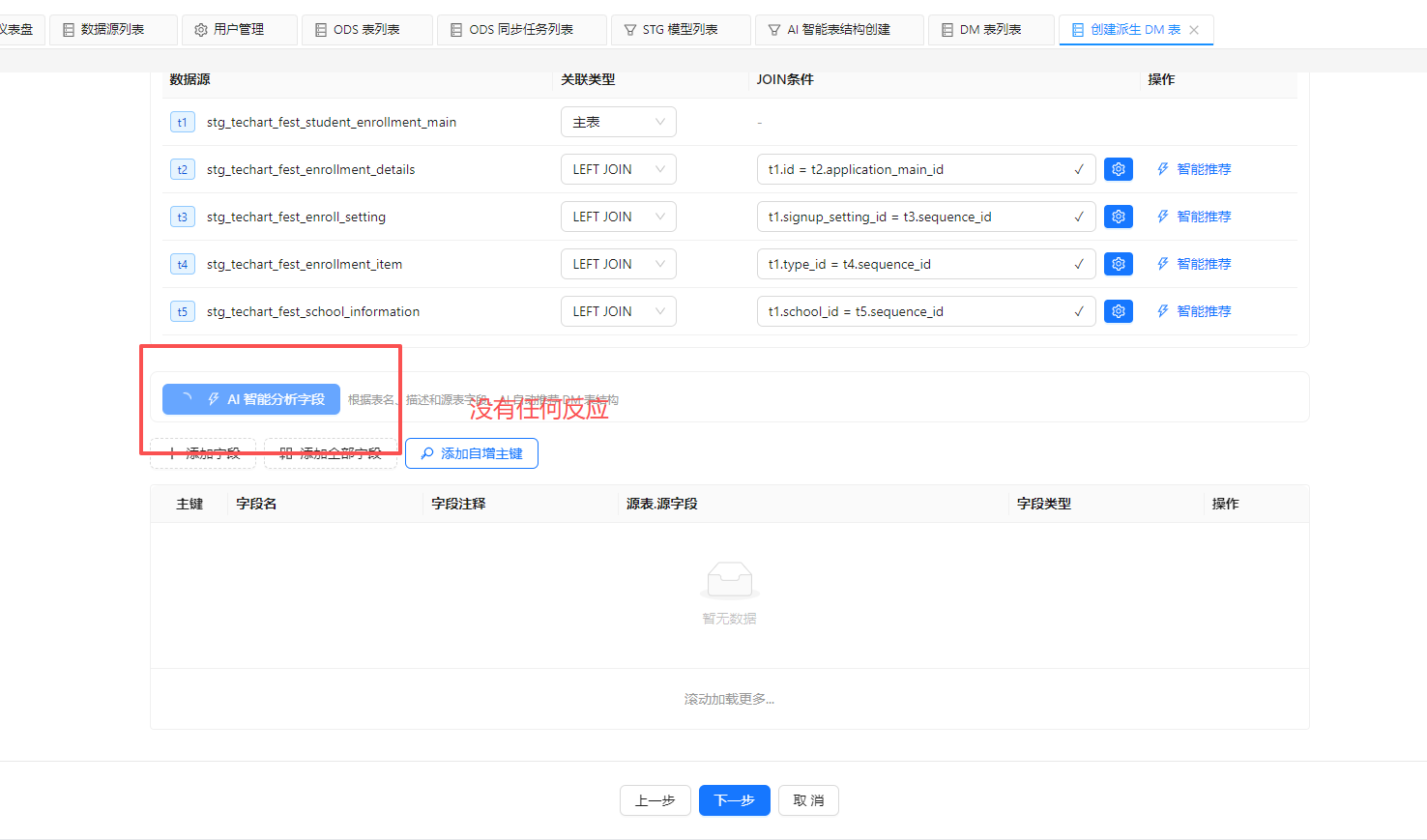Go to the DM 表列表 tab
This screenshot has width=1427, height=840.
tap(990, 30)
